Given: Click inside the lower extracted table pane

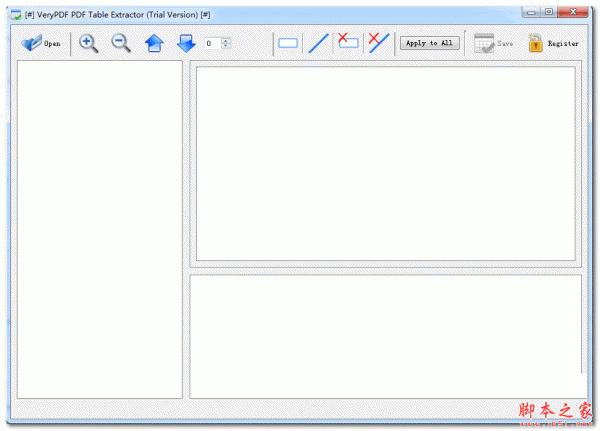Looking at the screenshot, I should click(x=385, y=335).
